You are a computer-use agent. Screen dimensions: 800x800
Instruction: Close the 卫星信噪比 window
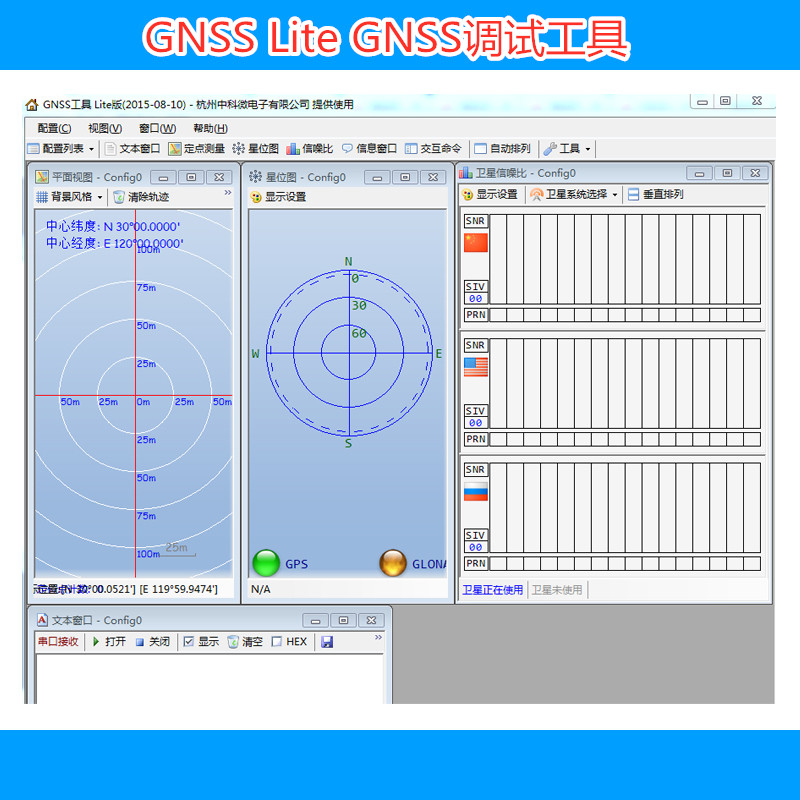click(755, 173)
